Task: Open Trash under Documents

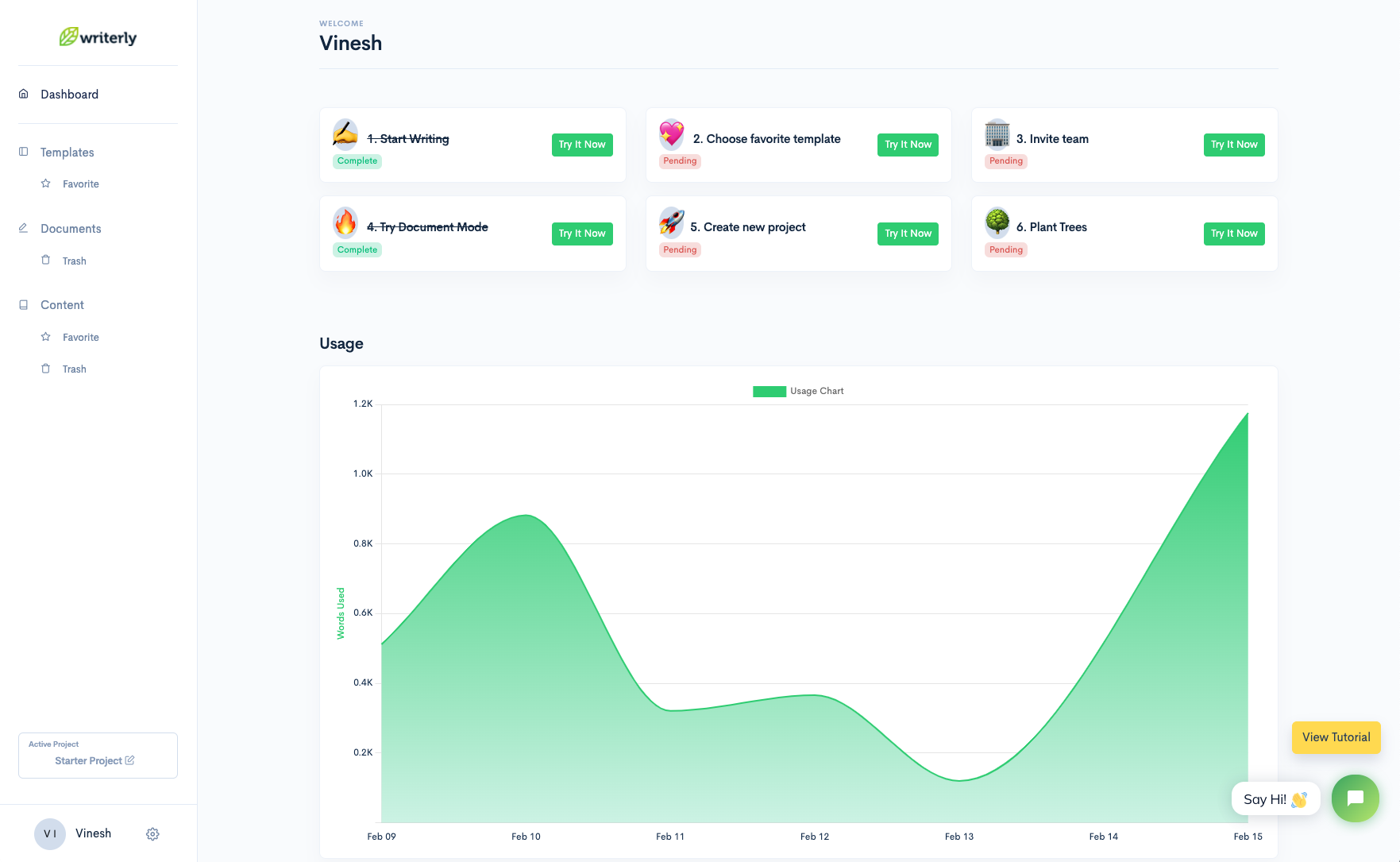Action: click(74, 261)
